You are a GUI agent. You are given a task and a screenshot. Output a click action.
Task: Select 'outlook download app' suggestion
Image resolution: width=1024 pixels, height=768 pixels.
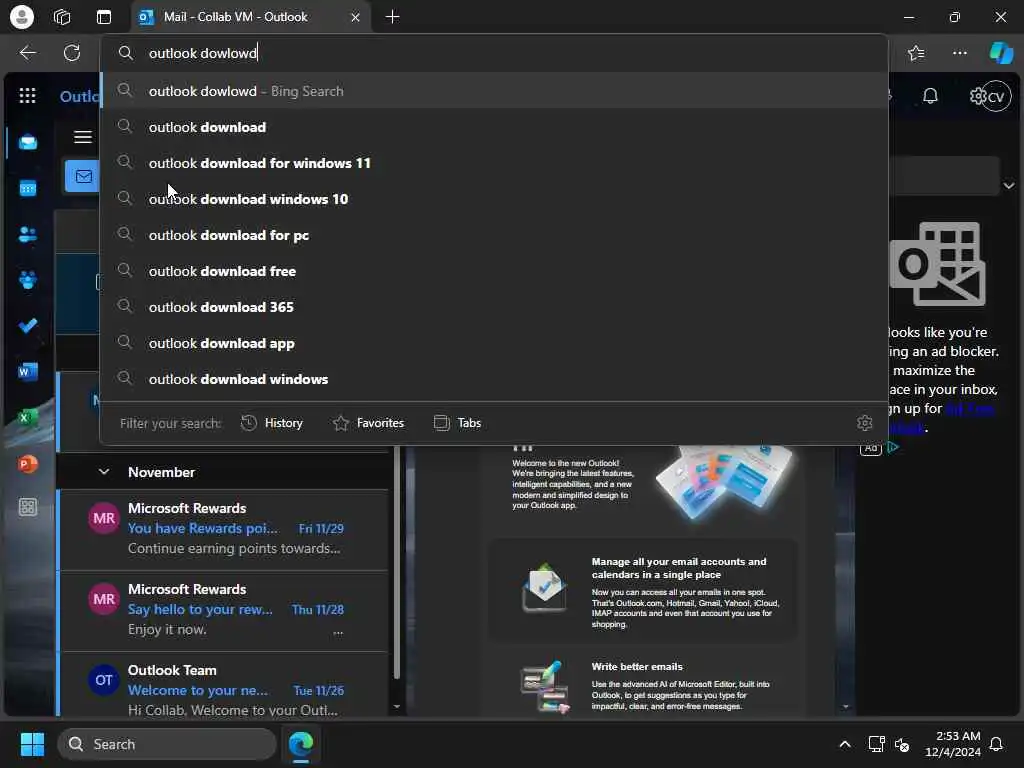pyautogui.click(x=494, y=343)
